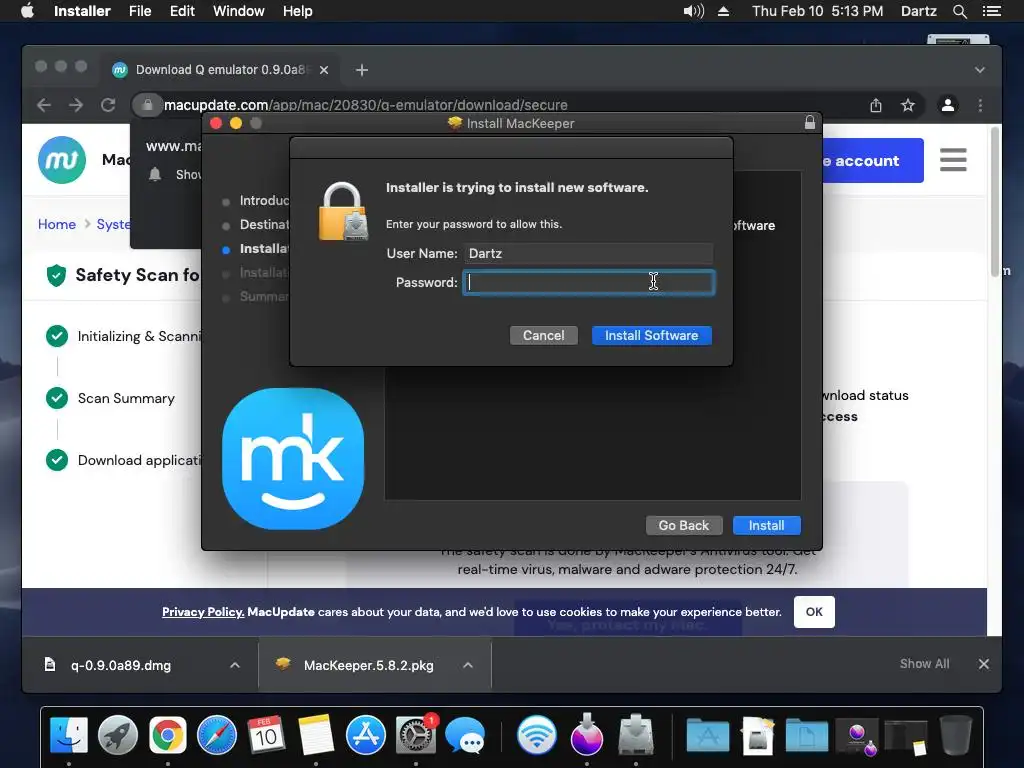Image resolution: width=1024 pixels, height=768 pixels.
Task: Open Trash from the Dock
Action: pyautogui.click(x=956, y=735)
